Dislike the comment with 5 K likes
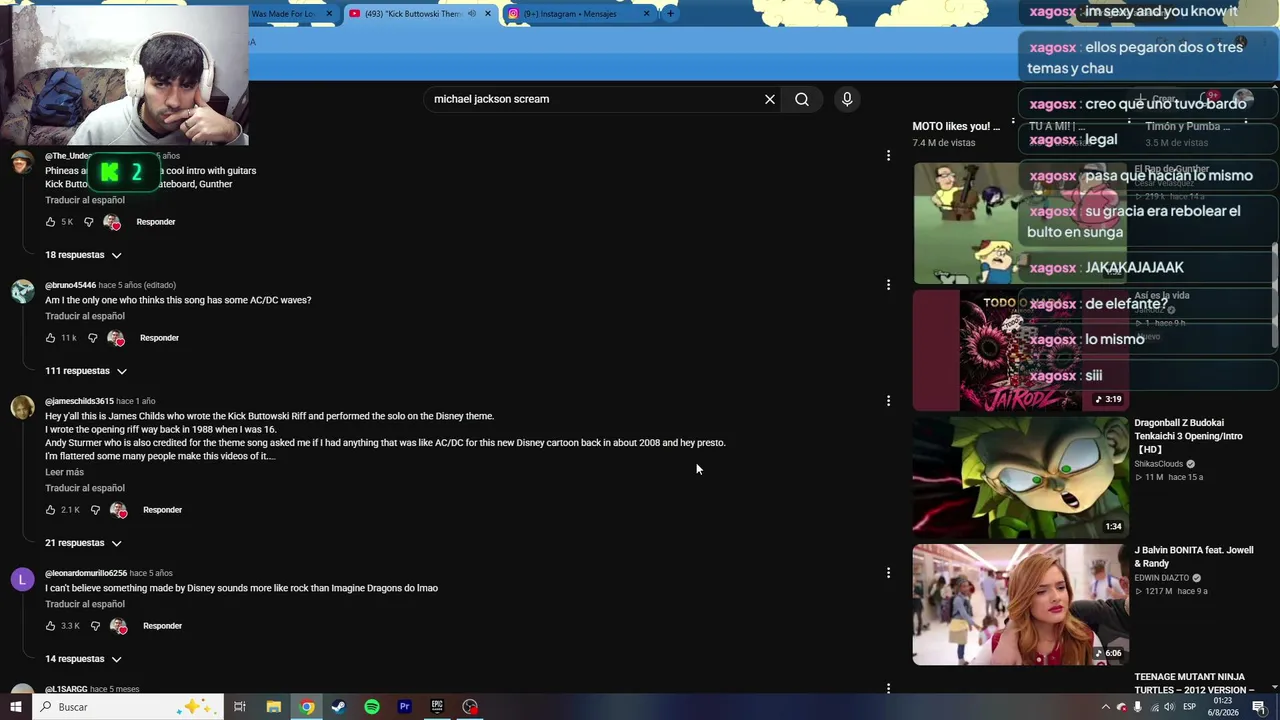 coord(88,222)
